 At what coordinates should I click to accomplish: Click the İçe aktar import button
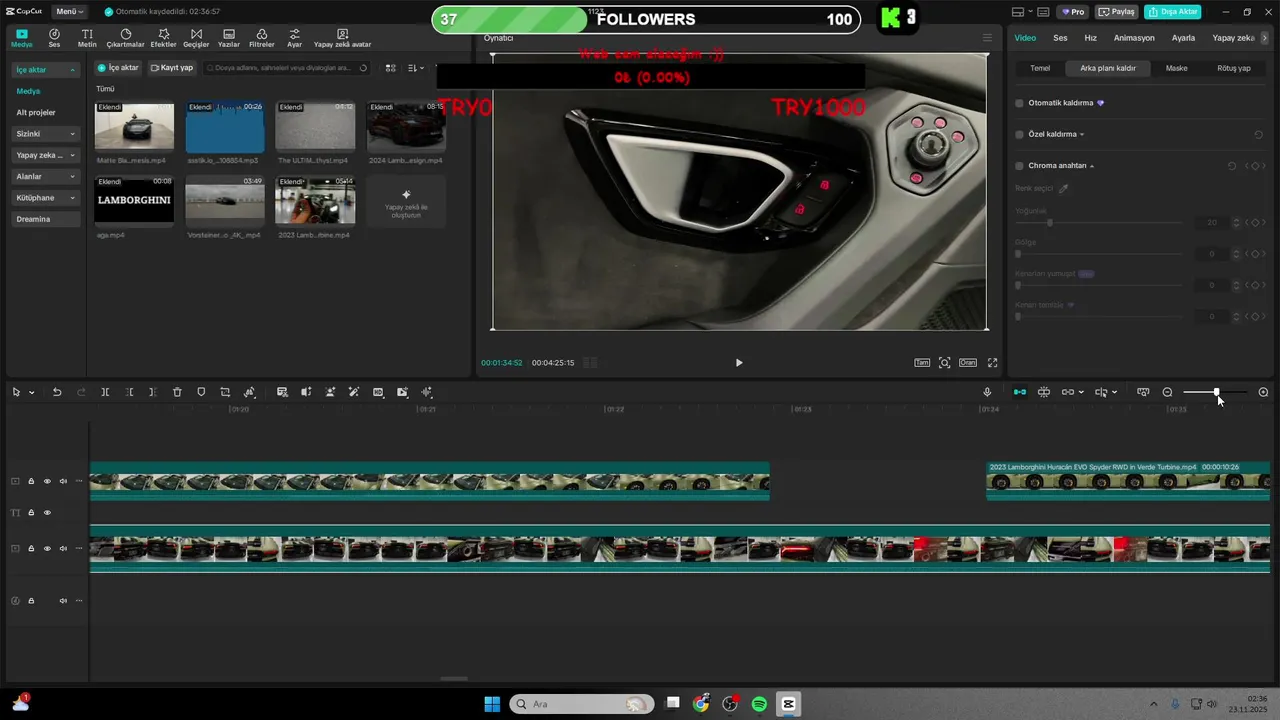coord(118,68)
